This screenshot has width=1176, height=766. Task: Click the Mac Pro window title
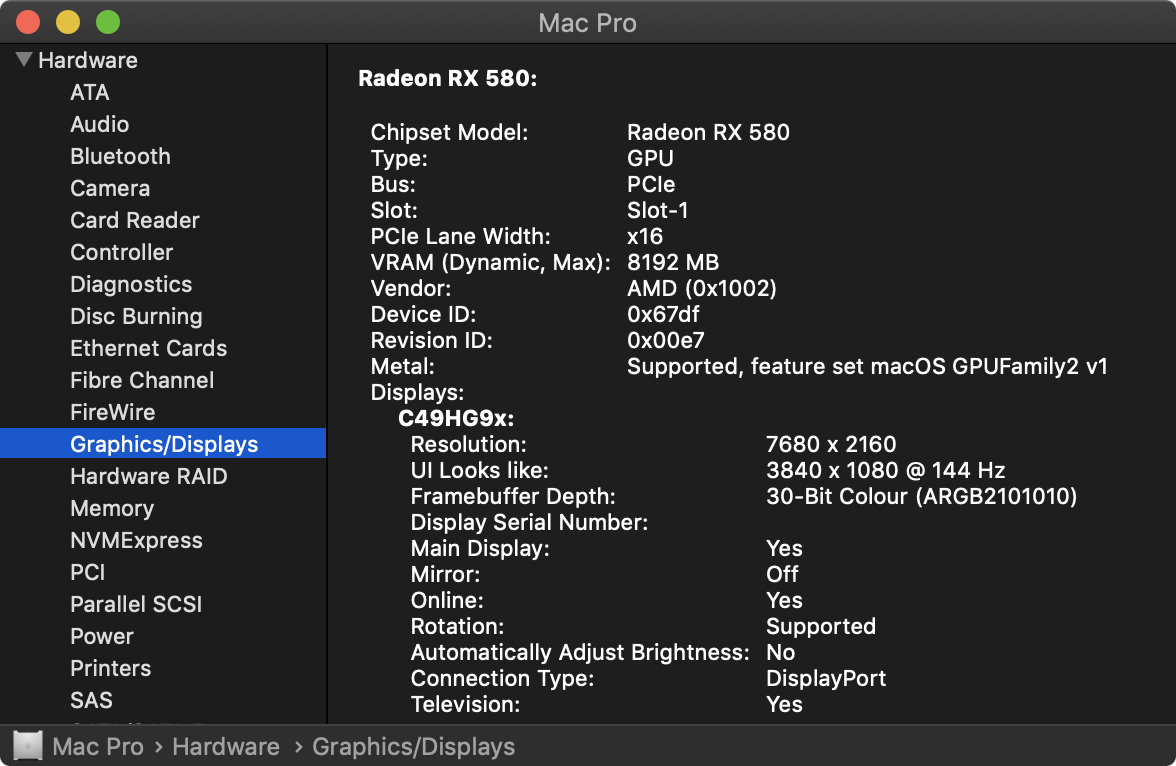coord(587,23)
